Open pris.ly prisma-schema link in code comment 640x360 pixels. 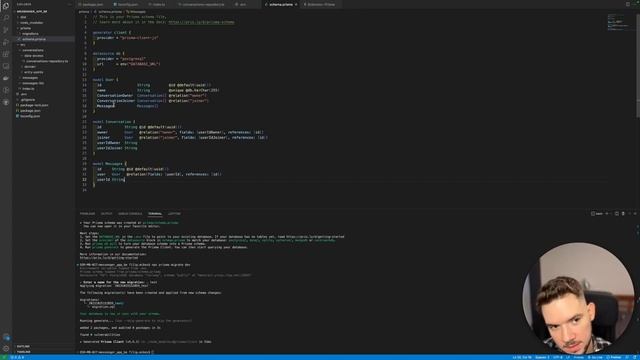[x=201, y=22]
